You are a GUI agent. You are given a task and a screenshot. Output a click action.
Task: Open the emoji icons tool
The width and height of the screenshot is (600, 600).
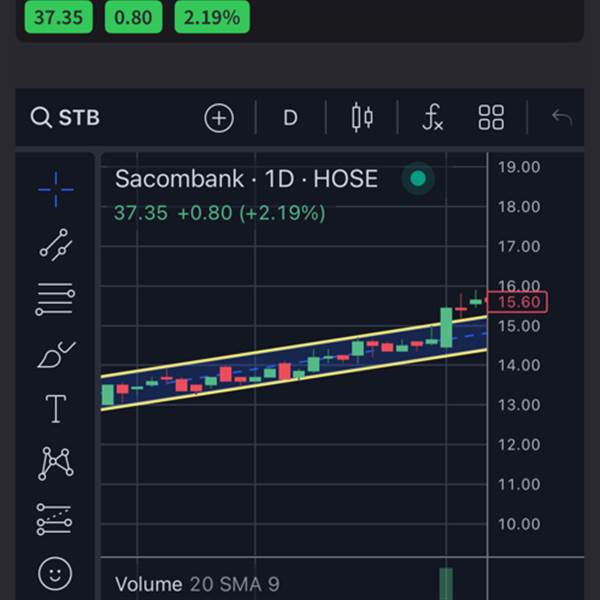click(55, 574)
